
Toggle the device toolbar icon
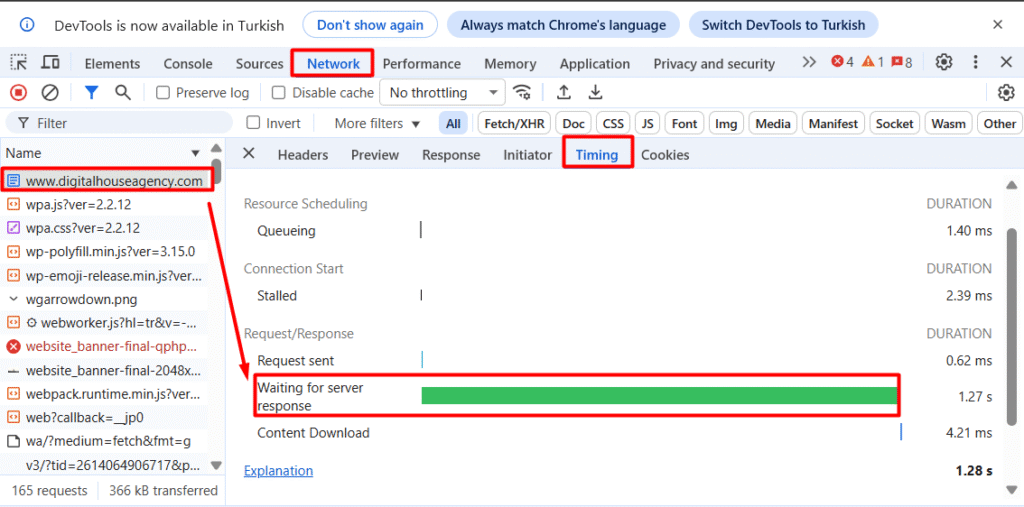(49, 63)
